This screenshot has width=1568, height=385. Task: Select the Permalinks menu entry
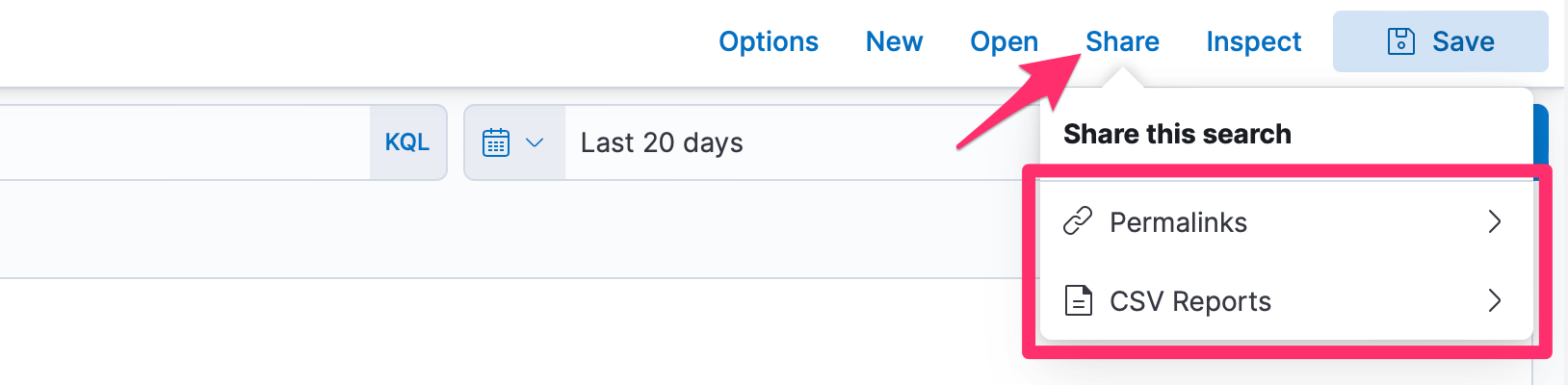pos(1178,222)
